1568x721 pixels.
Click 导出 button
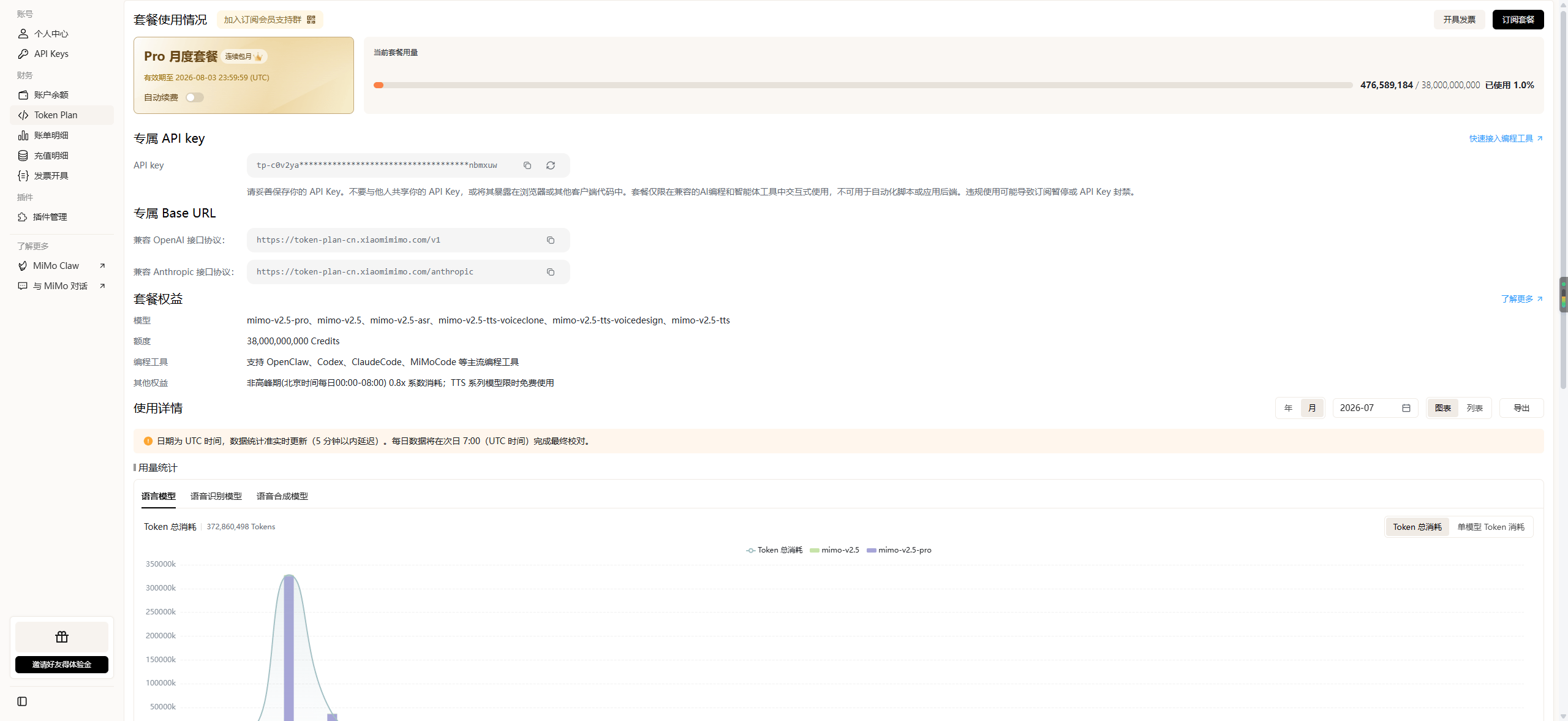1521,408
